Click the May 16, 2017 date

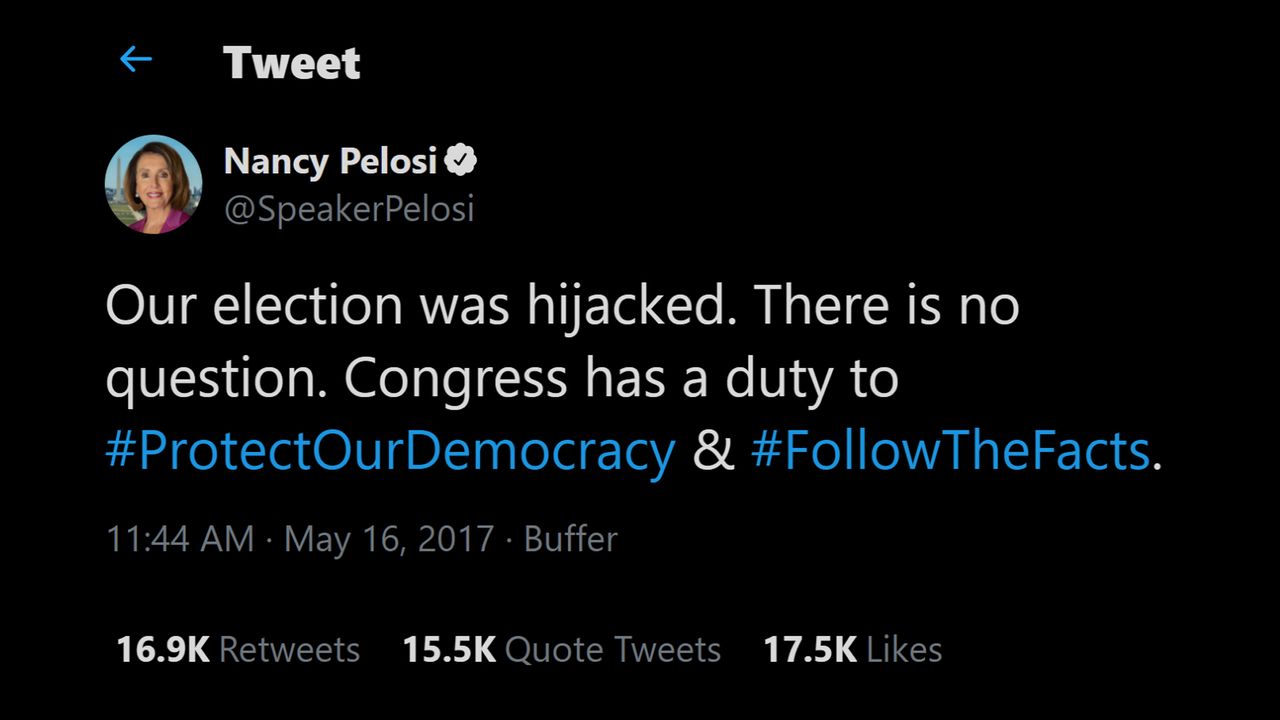pyautogui.click(x=389, y=539)
